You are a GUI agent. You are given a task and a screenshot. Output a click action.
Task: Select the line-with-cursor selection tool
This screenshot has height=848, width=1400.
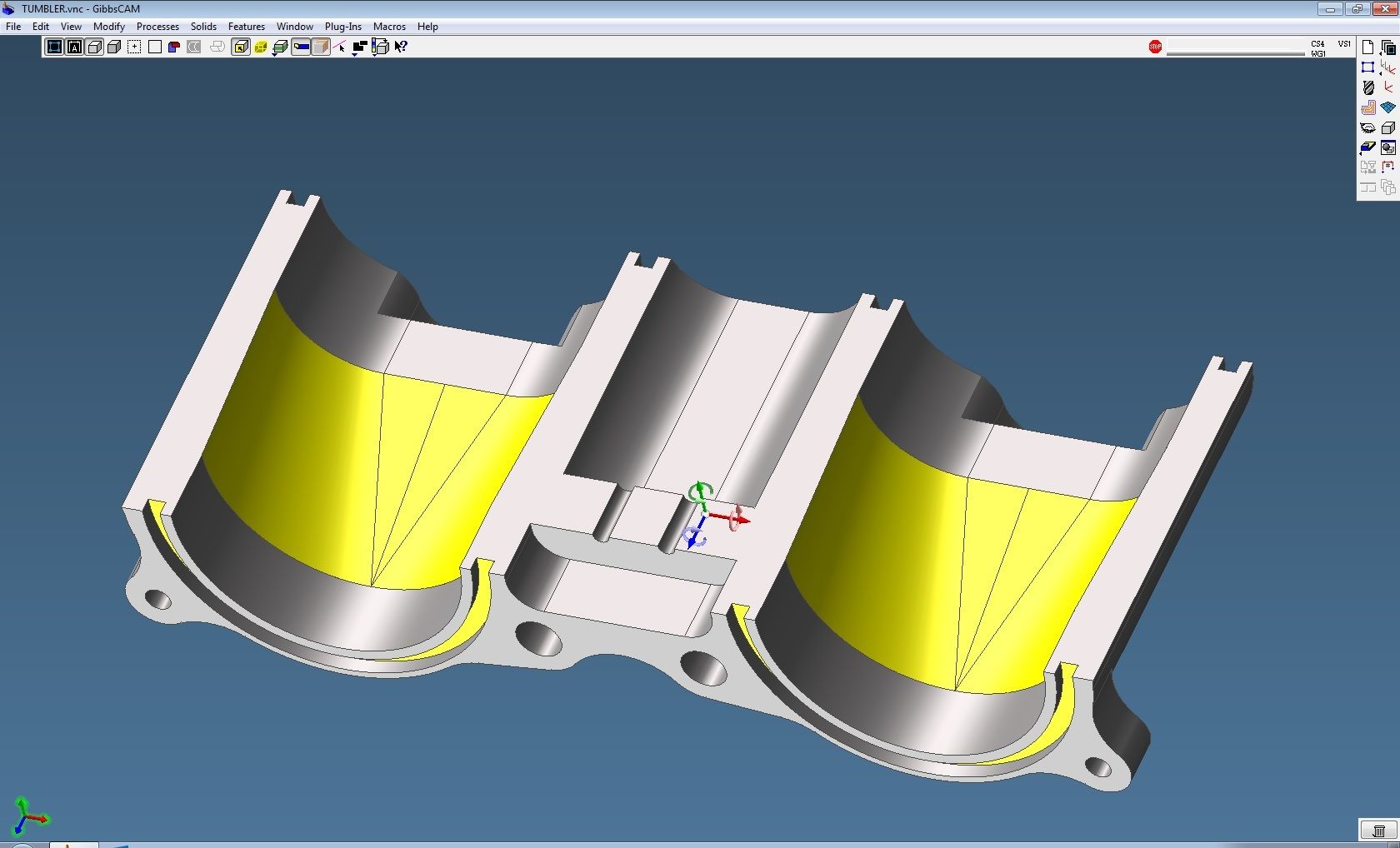tap(340, 47)
